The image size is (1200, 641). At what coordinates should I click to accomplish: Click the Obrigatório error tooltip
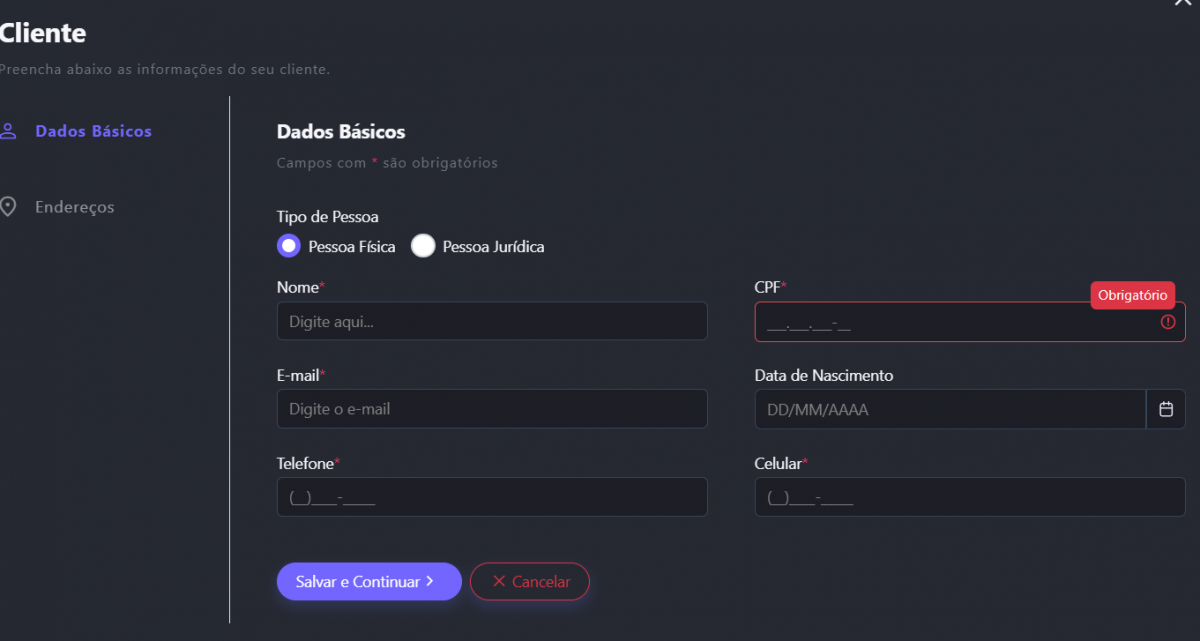[1132, 295]
